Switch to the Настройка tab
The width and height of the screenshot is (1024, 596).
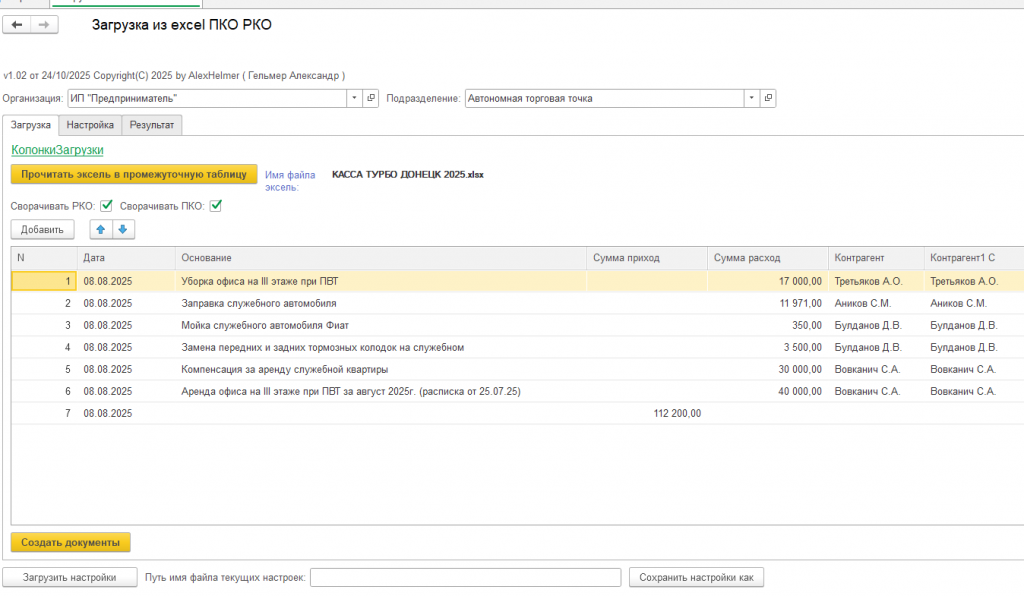coord(90,125)
